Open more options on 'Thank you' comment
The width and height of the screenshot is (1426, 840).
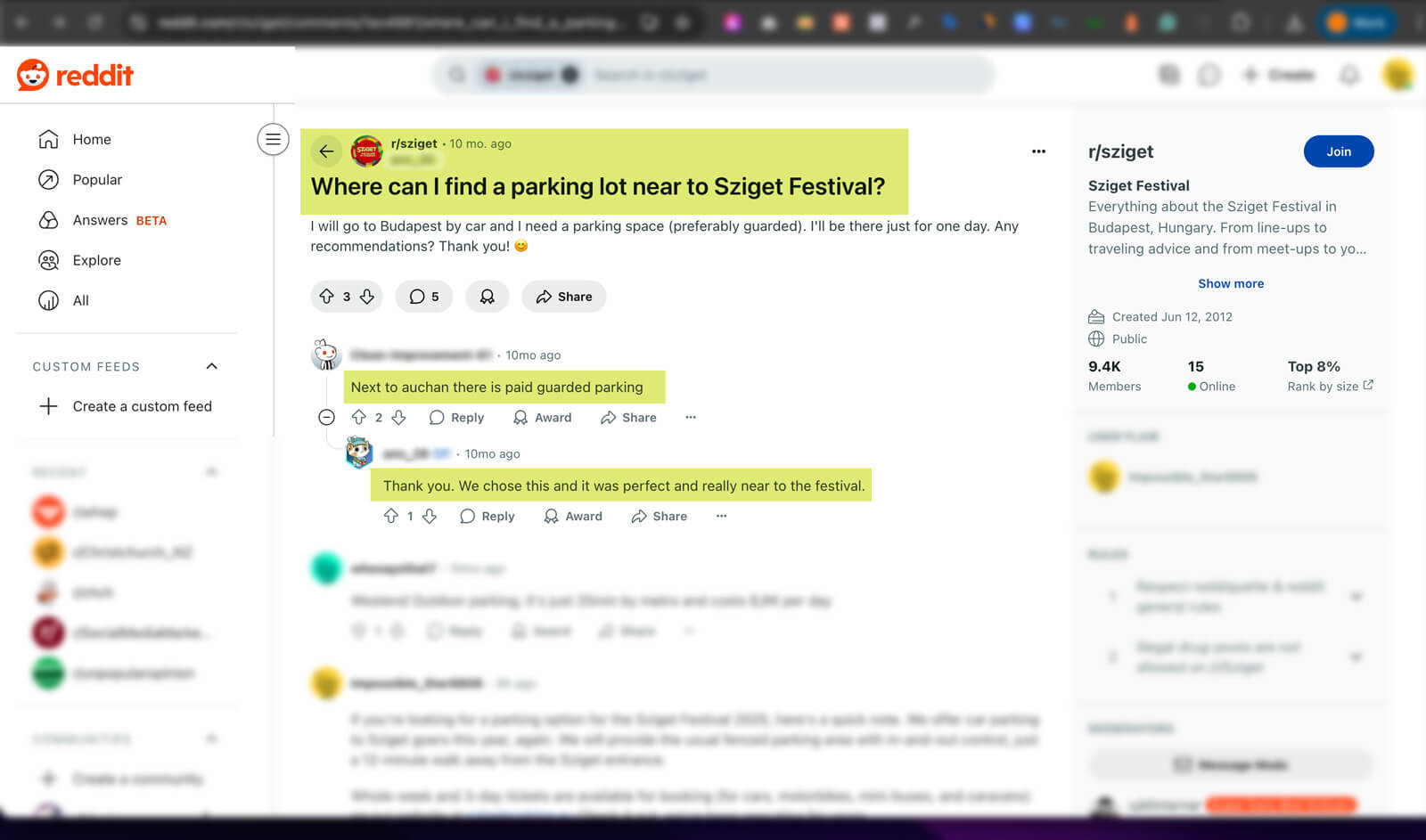(x=721, y=516)
